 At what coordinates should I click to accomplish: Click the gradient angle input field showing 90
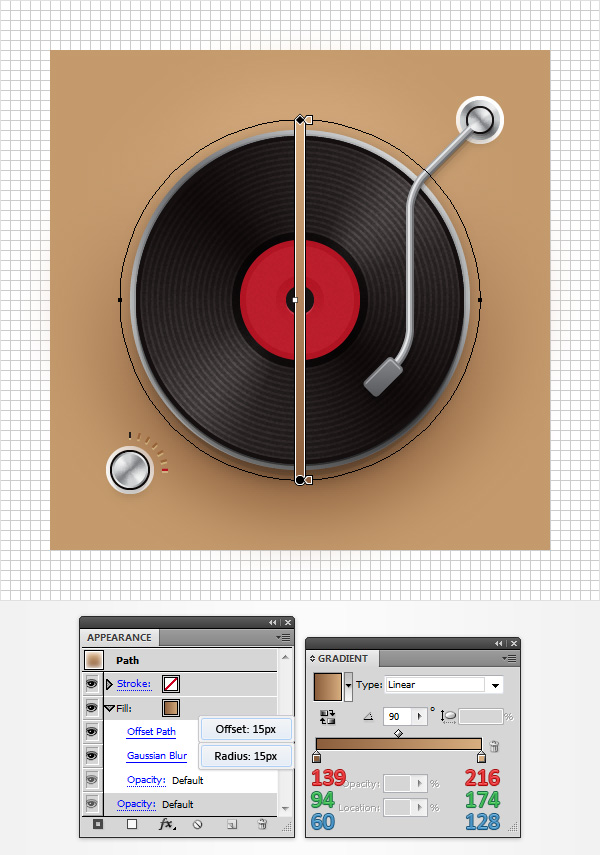point(399,716)
